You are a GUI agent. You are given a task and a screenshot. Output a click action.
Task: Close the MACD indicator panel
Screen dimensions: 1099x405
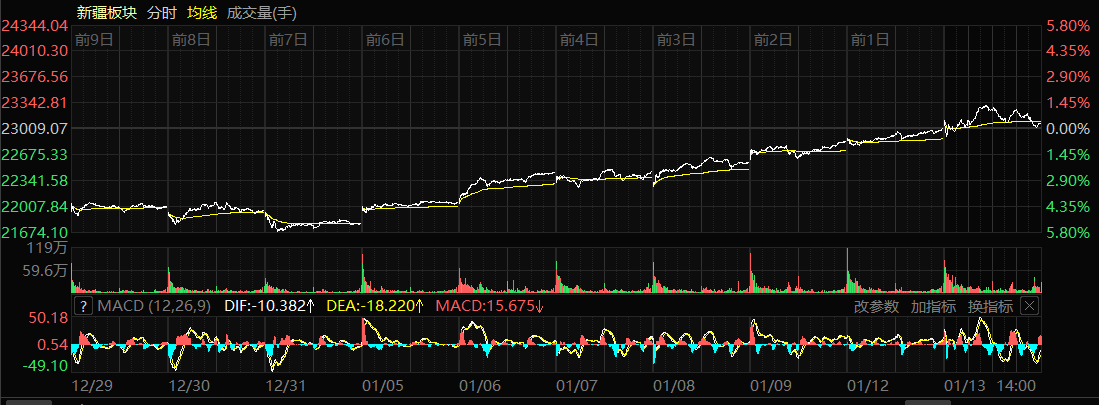point(1029,306)
